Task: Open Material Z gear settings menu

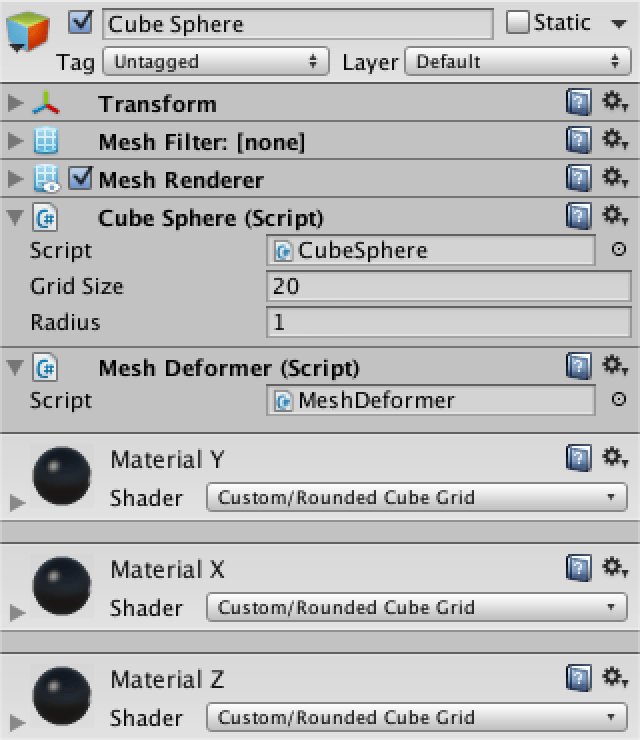Action: 615,677
